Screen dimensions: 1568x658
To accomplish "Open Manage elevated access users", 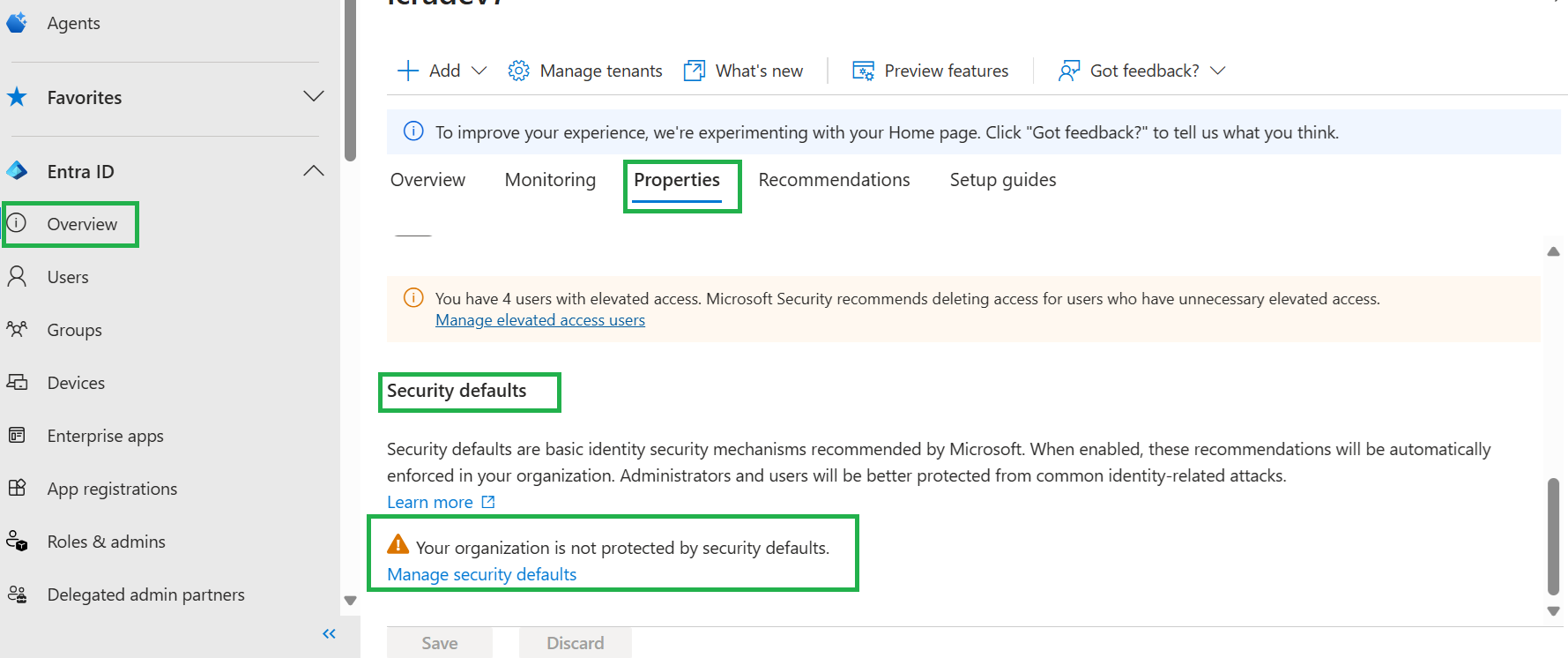I will pyautogui.click(x=539, y=319).
